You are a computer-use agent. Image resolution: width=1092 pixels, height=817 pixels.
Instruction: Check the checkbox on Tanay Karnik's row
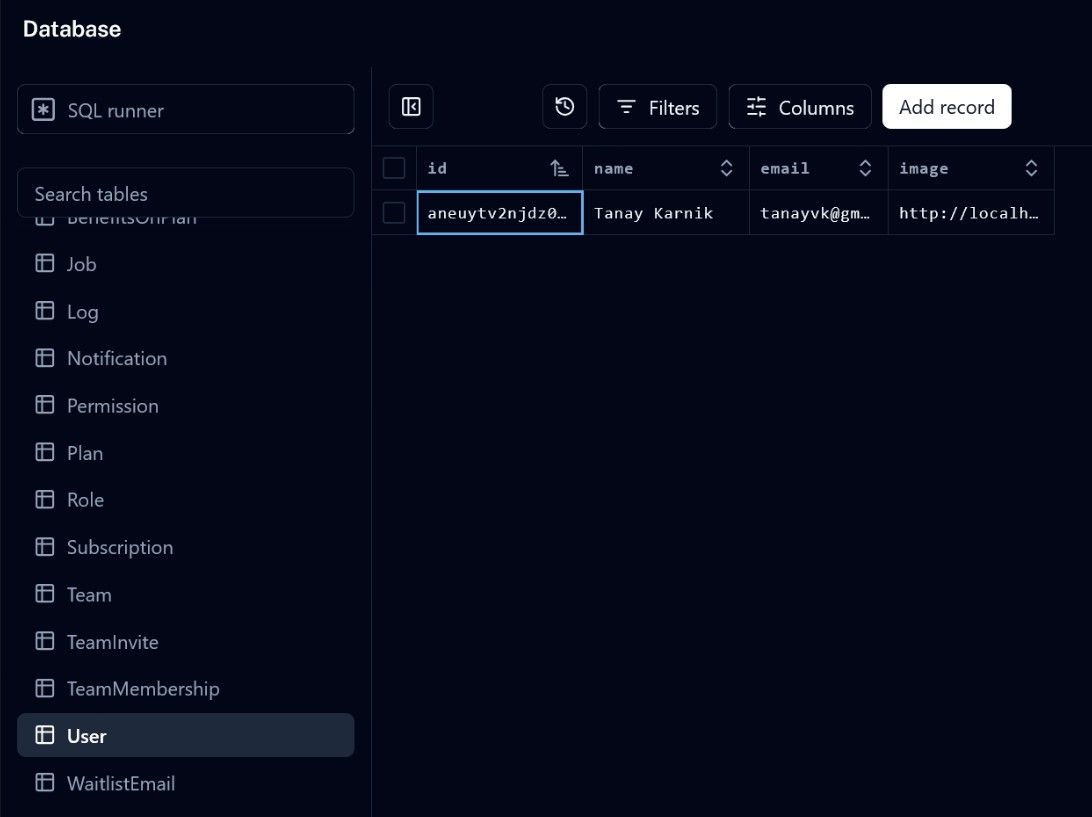pos(393,212)
